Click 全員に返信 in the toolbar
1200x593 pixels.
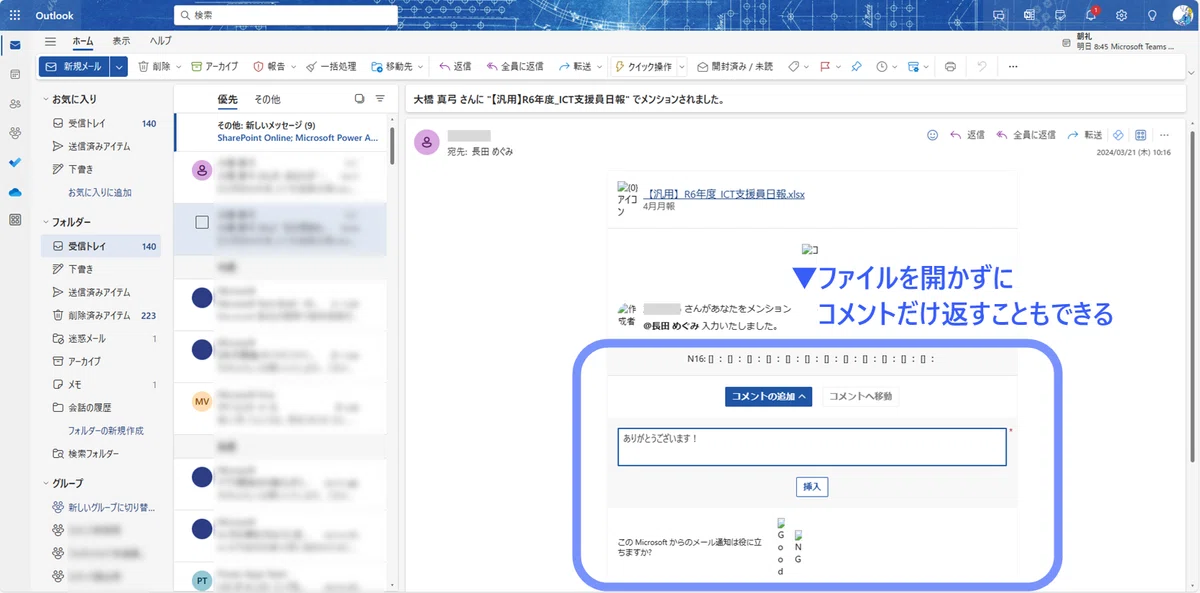coord(515,66)
